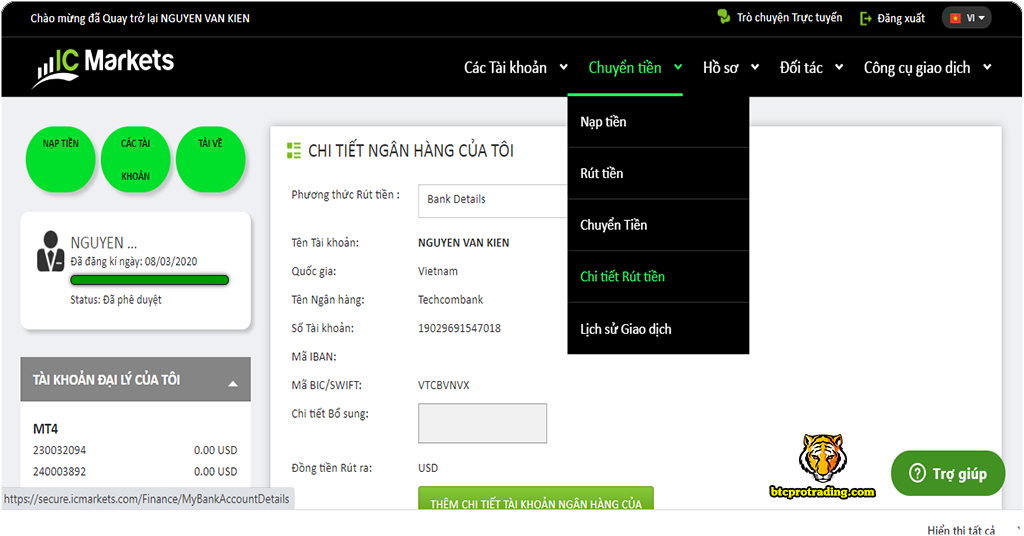
Task: Click Status: Đã phê duyệt text
Action: [116, 300]
